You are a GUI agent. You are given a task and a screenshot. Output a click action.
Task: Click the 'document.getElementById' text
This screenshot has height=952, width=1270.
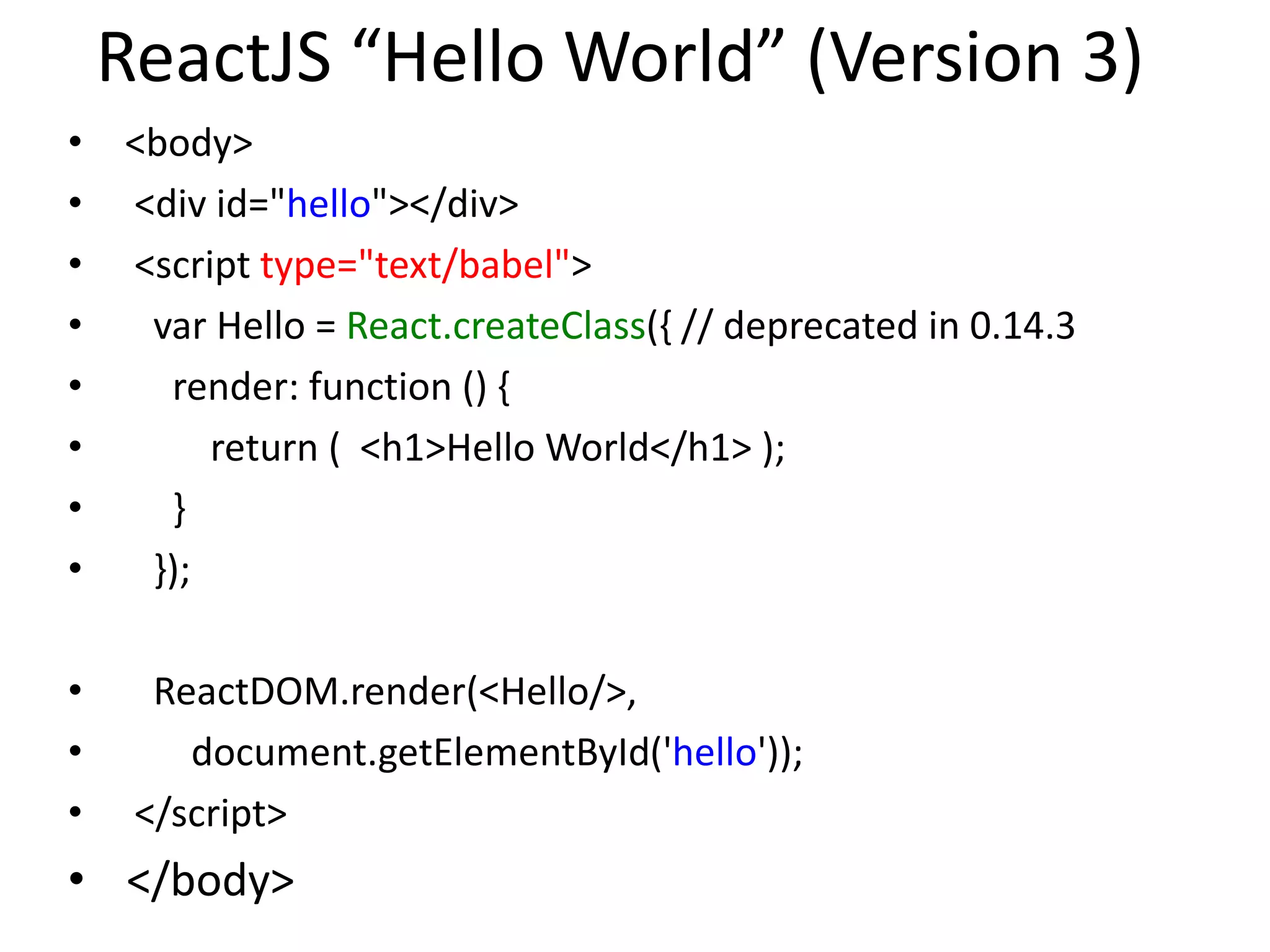coord(420,754)
